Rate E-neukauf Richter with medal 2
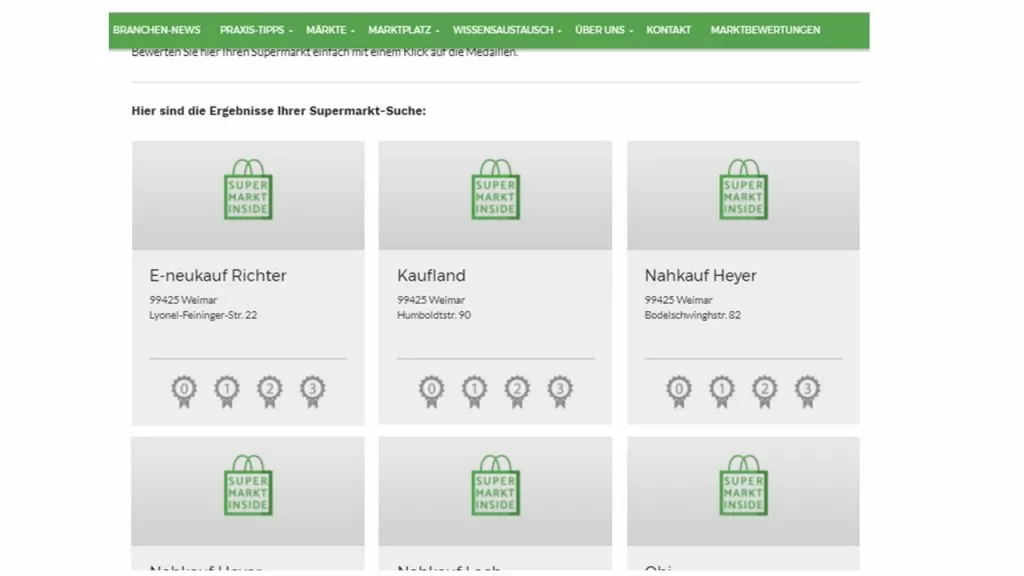This screenshot has height=576, width=1024. [x=270, y=391]
